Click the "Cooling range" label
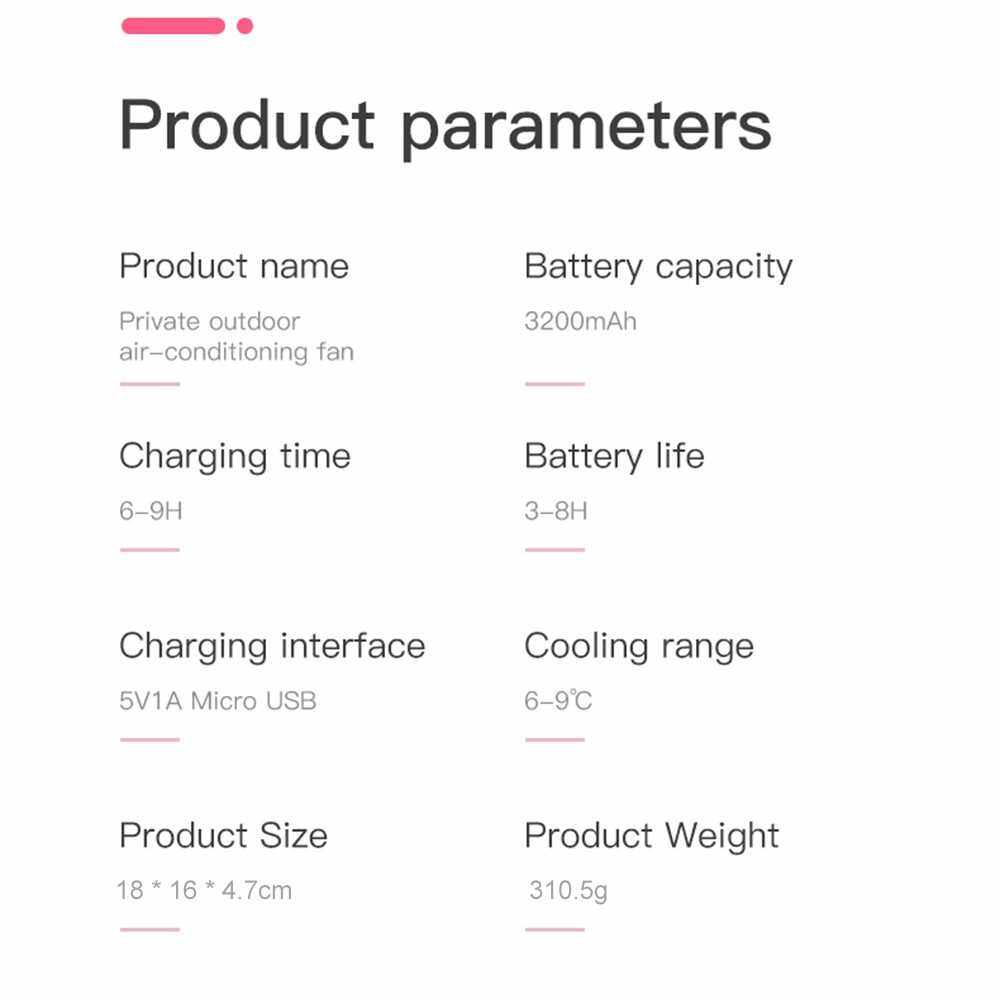The width and height of the screenshot is (1000, 1000). 639,646
